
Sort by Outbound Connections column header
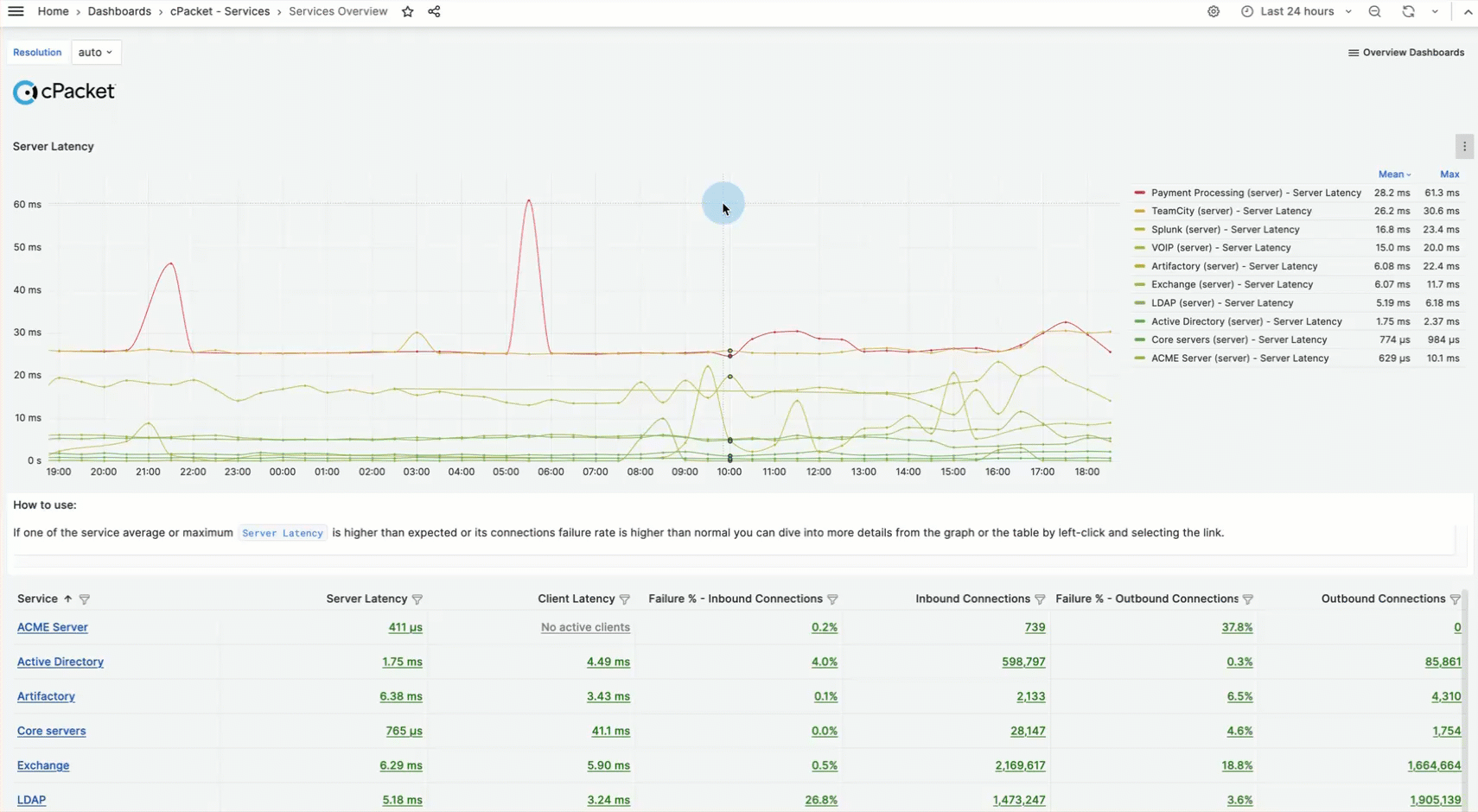tap(1383, 599)
